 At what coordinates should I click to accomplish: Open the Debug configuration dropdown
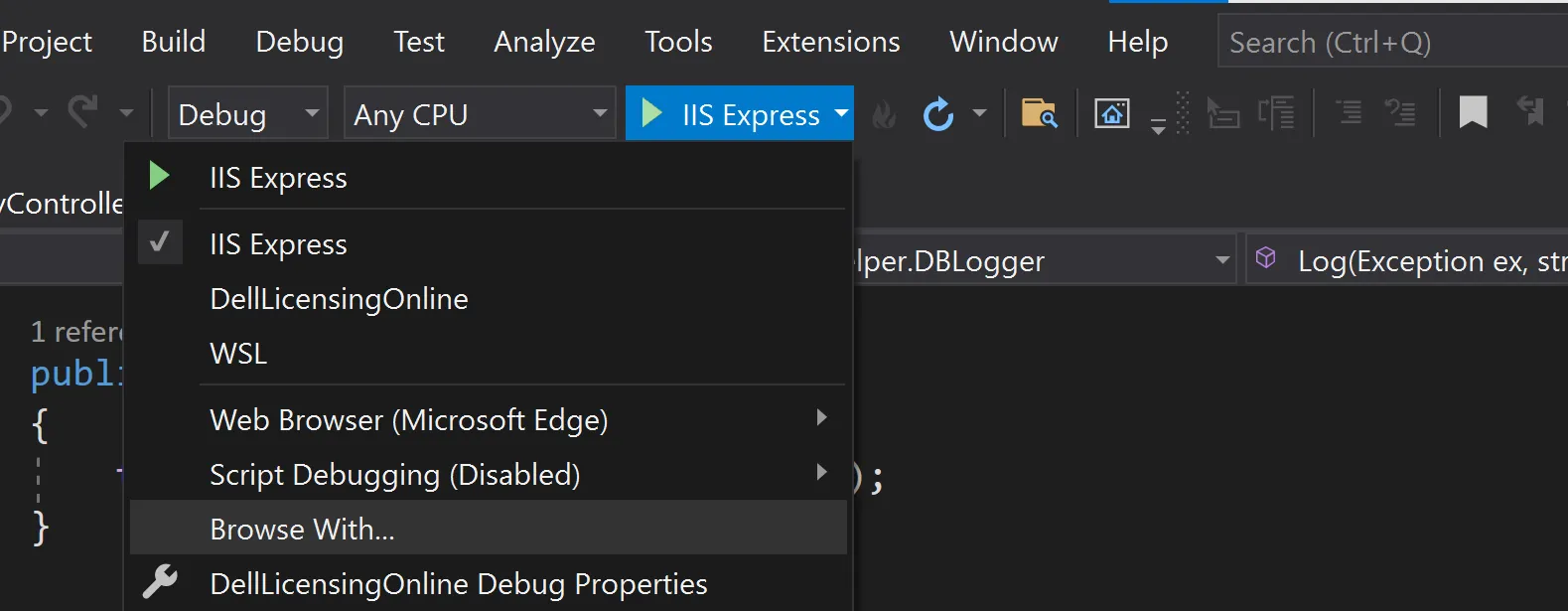point(246,114)
